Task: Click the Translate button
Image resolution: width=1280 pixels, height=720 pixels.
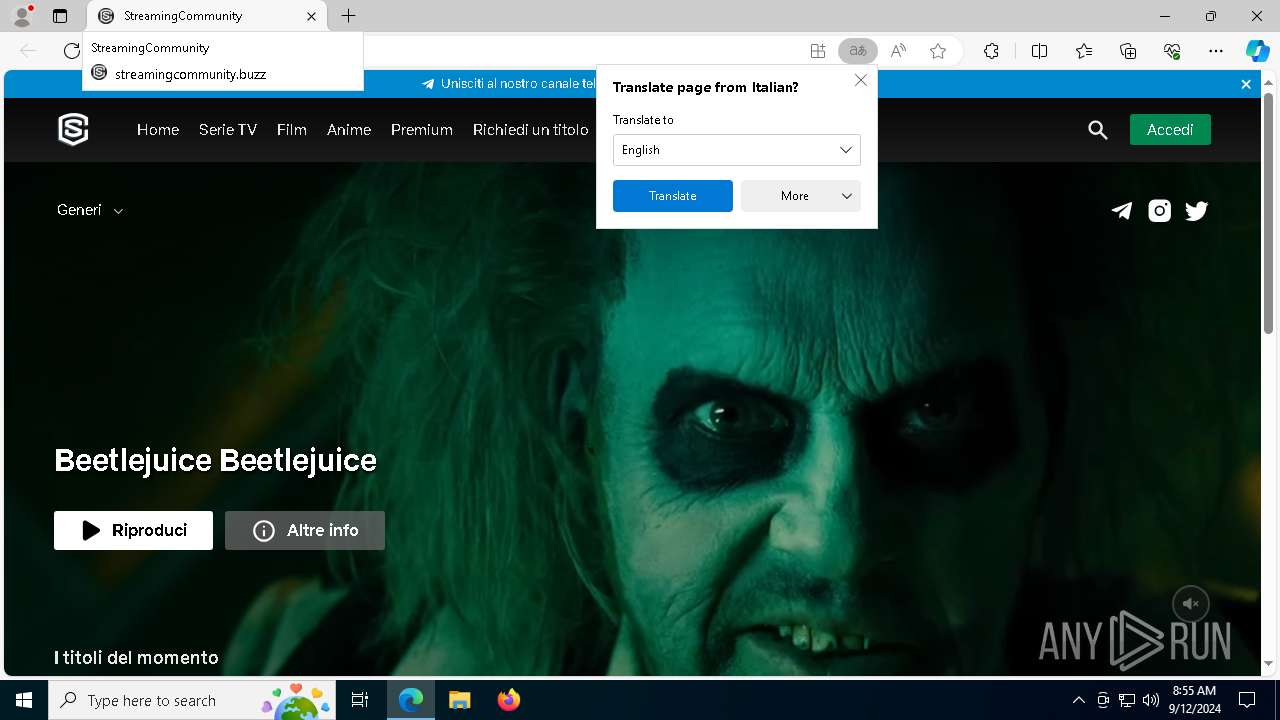Action: (673, 196)
